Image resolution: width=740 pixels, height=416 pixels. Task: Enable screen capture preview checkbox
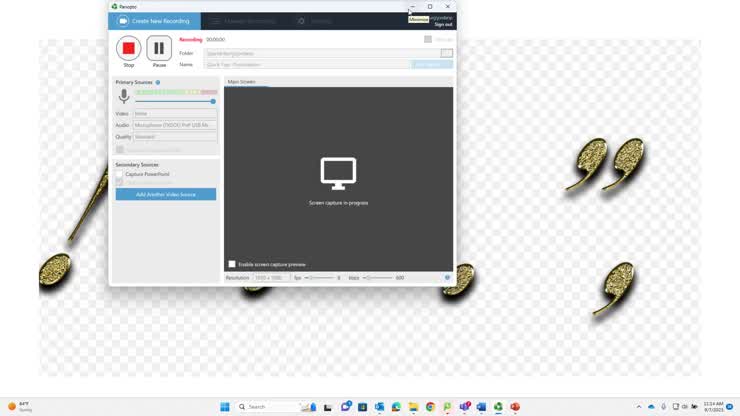(232, 264)
